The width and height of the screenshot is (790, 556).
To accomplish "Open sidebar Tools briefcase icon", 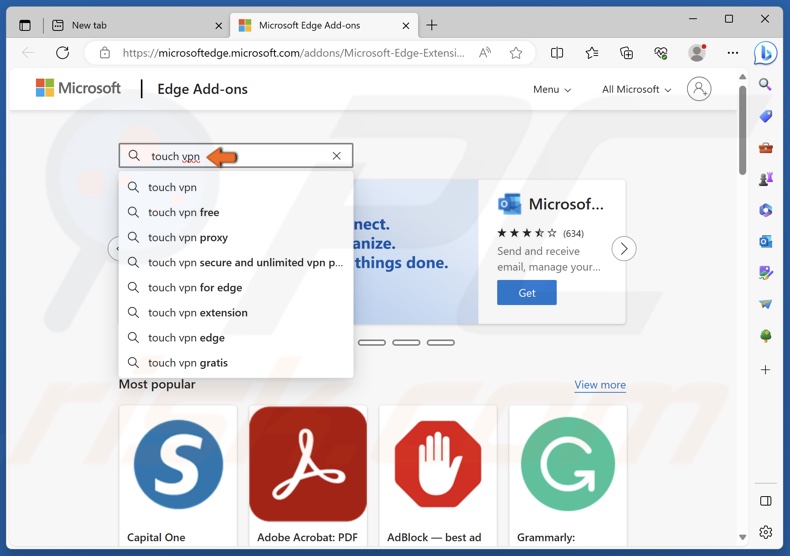I will point(765,148).
